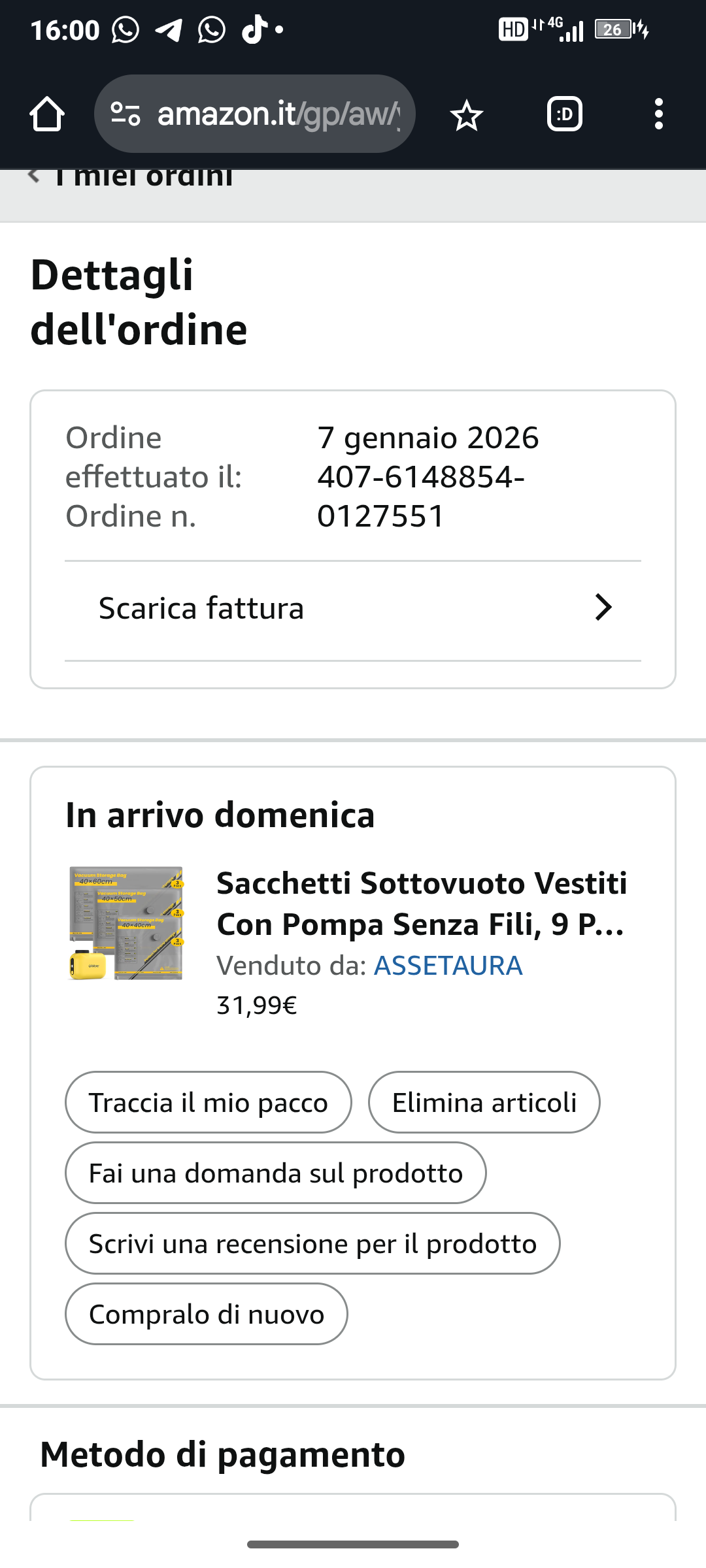
Task: Open the vacuum bags product thumbnail
Action: (126, 923)
